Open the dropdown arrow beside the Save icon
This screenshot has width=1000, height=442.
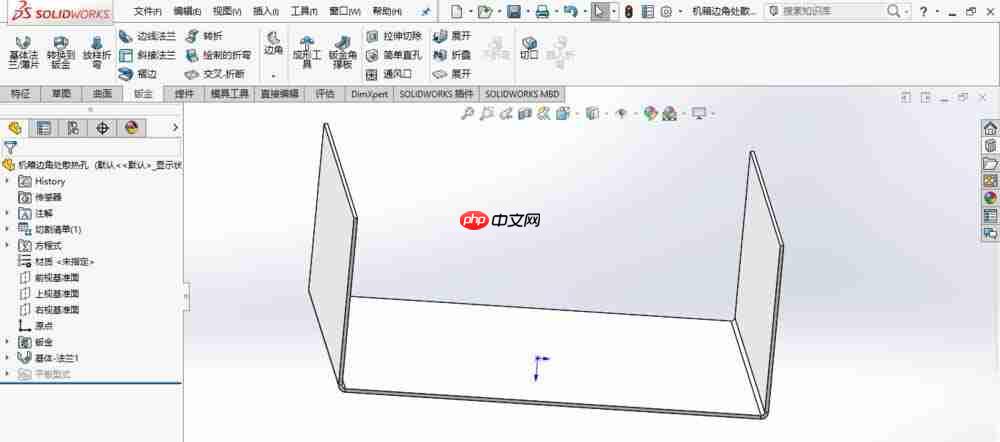[527, 11]
